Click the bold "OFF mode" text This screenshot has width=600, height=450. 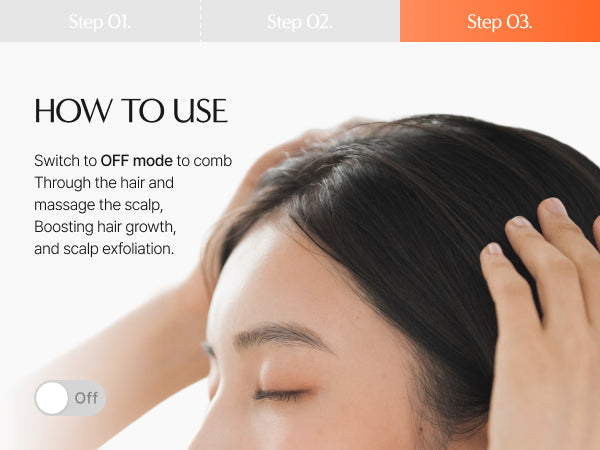tap(137, 161)
